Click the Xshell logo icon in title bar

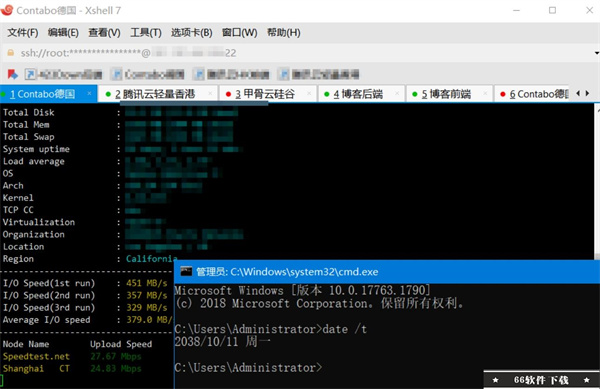[x=7, y=10]
